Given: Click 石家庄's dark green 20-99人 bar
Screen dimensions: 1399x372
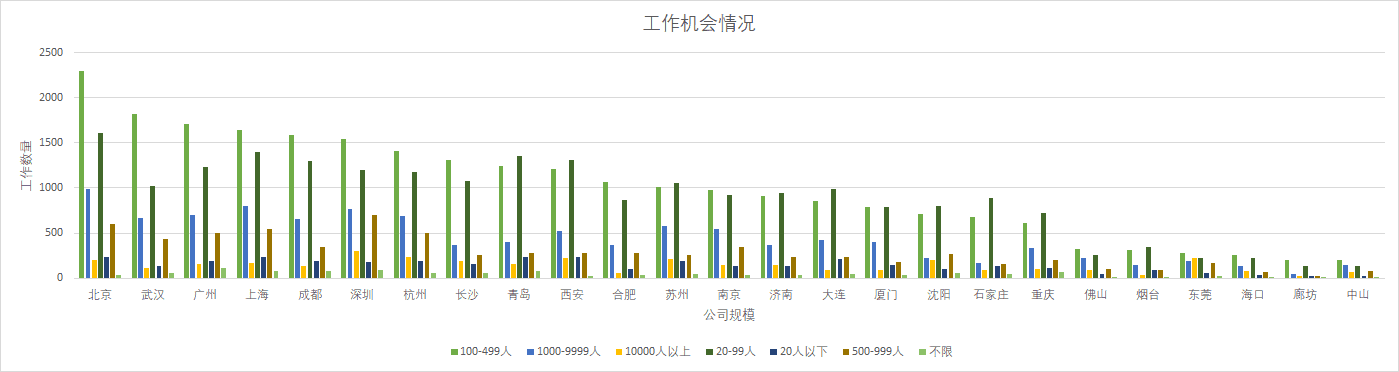Looking at the screenshot, I should click(990, 238).
